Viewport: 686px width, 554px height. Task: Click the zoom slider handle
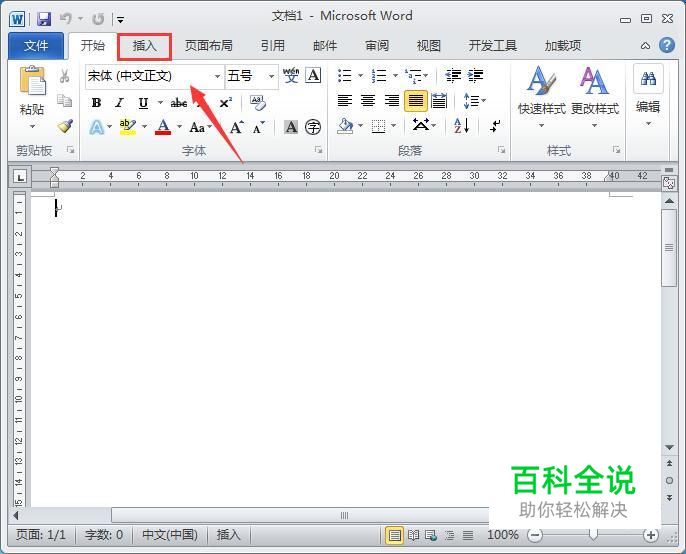tap(593, 535)
